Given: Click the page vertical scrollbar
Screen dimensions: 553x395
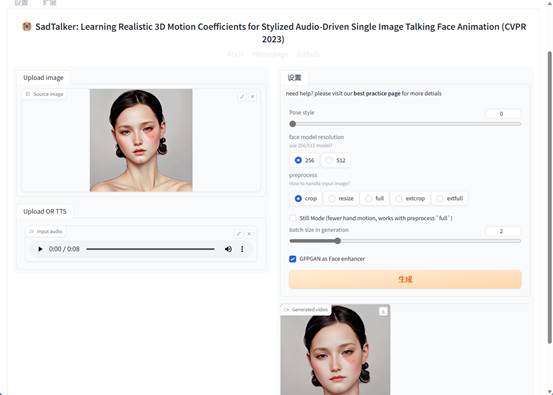Looking at the screenshot, I should (x=549, y=198).
